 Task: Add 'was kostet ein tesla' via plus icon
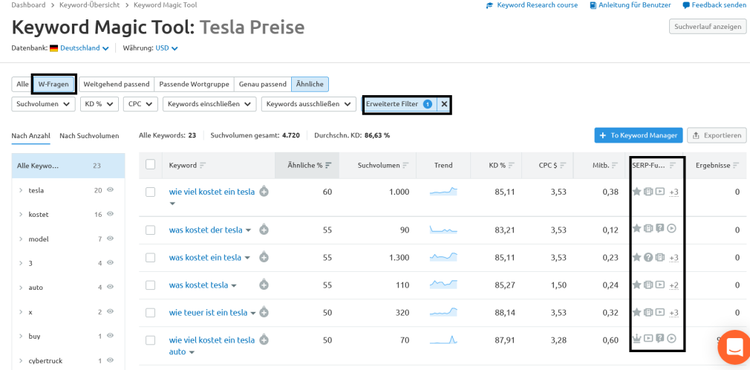coord(264,258)
